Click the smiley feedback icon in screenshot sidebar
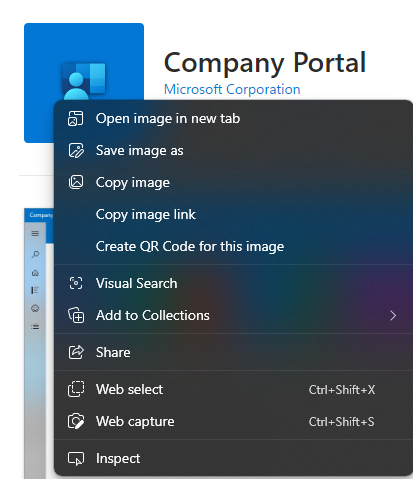 click(35, 308)
